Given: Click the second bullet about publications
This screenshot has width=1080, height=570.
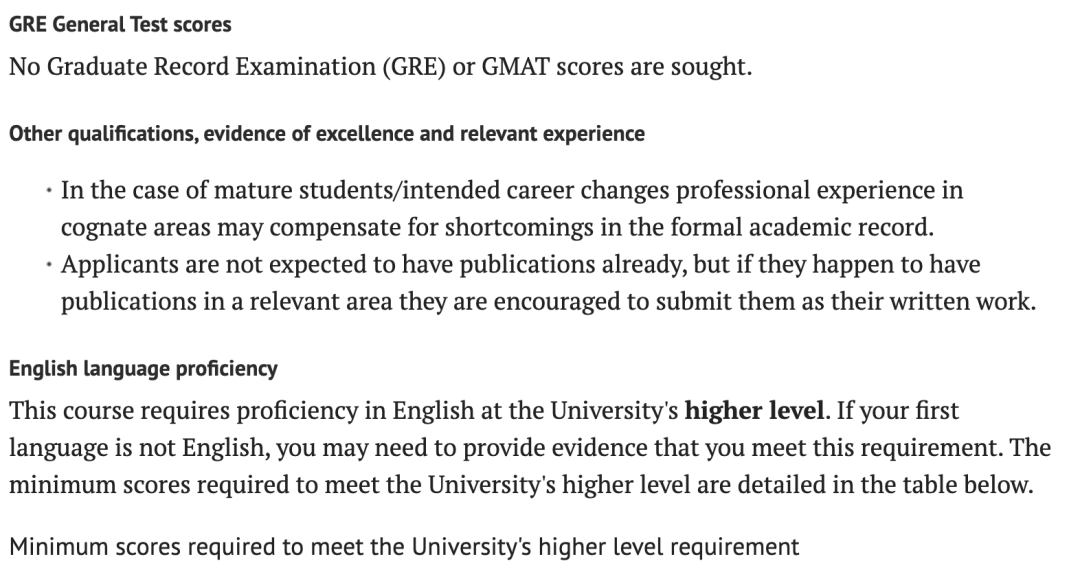Looking at the screenshot, I should [548, 283].
